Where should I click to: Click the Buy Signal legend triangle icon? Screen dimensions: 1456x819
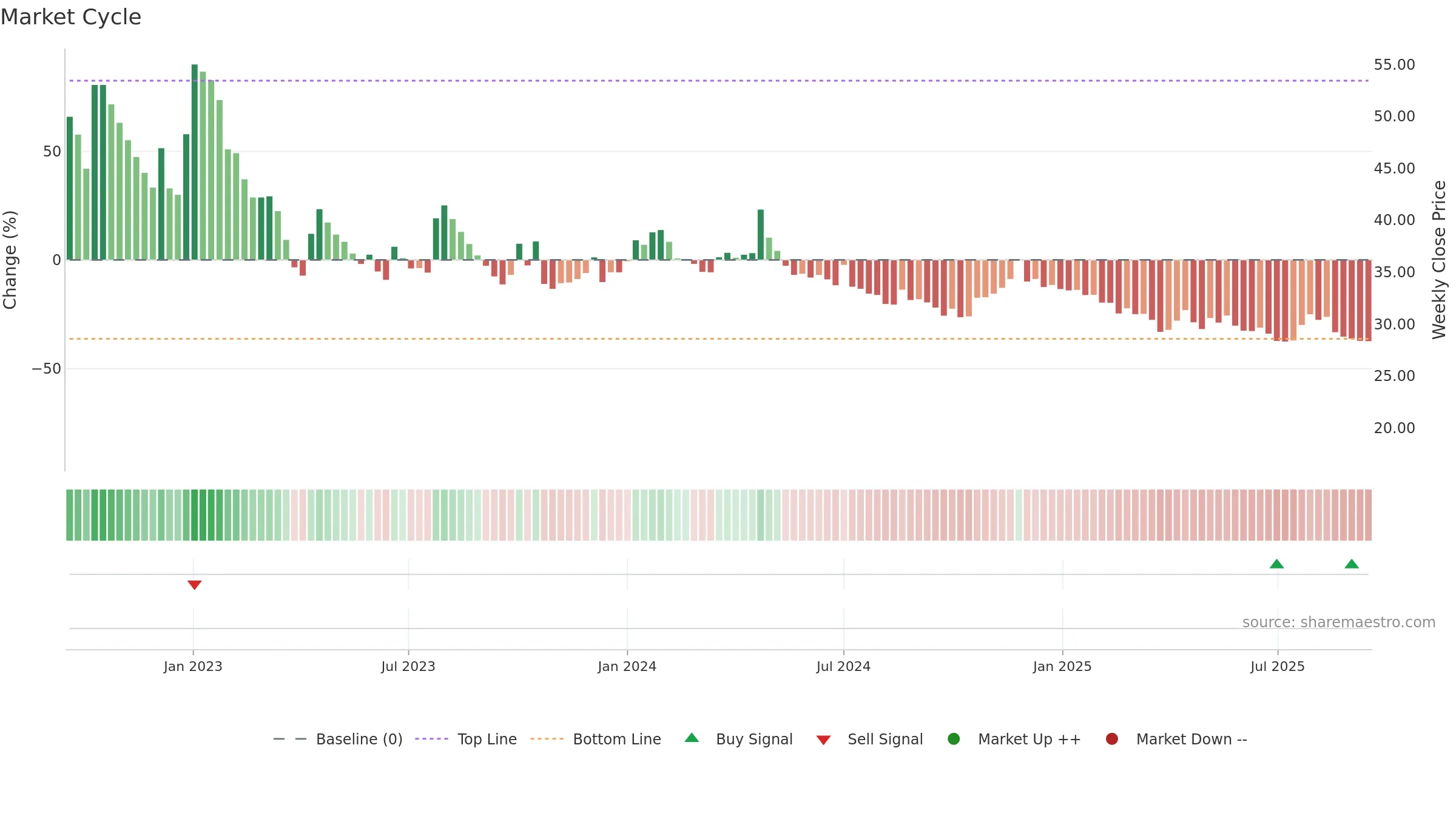coord(692,738)
